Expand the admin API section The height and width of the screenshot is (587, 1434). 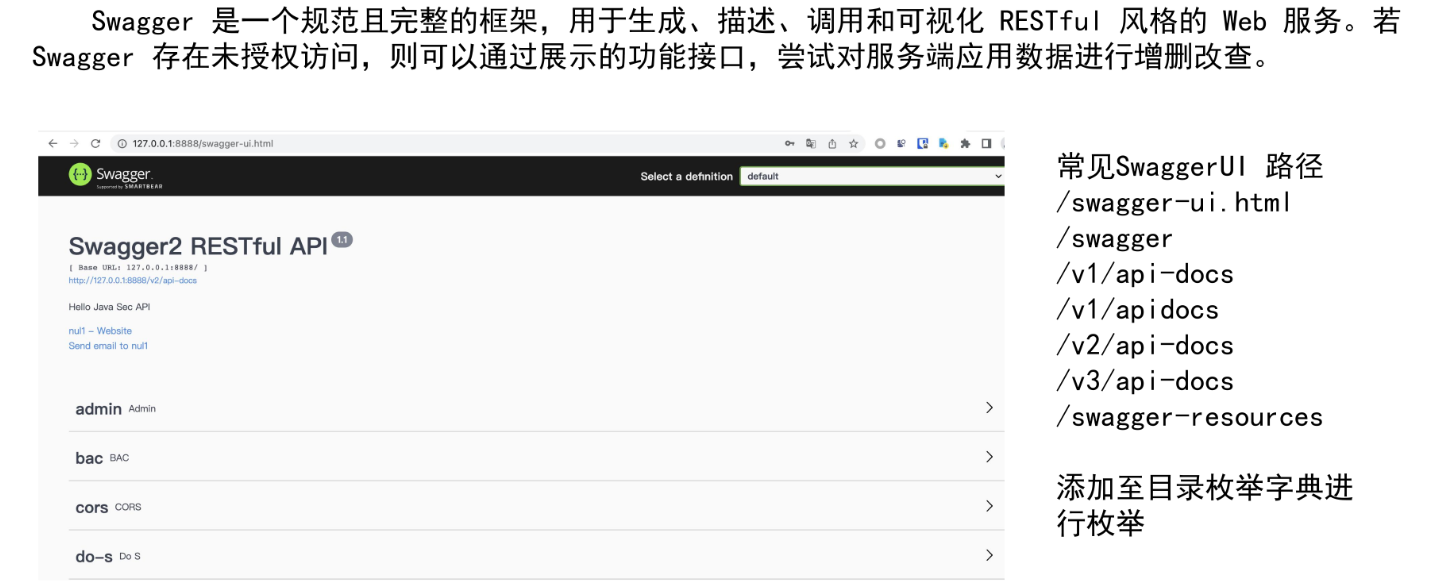989,408
